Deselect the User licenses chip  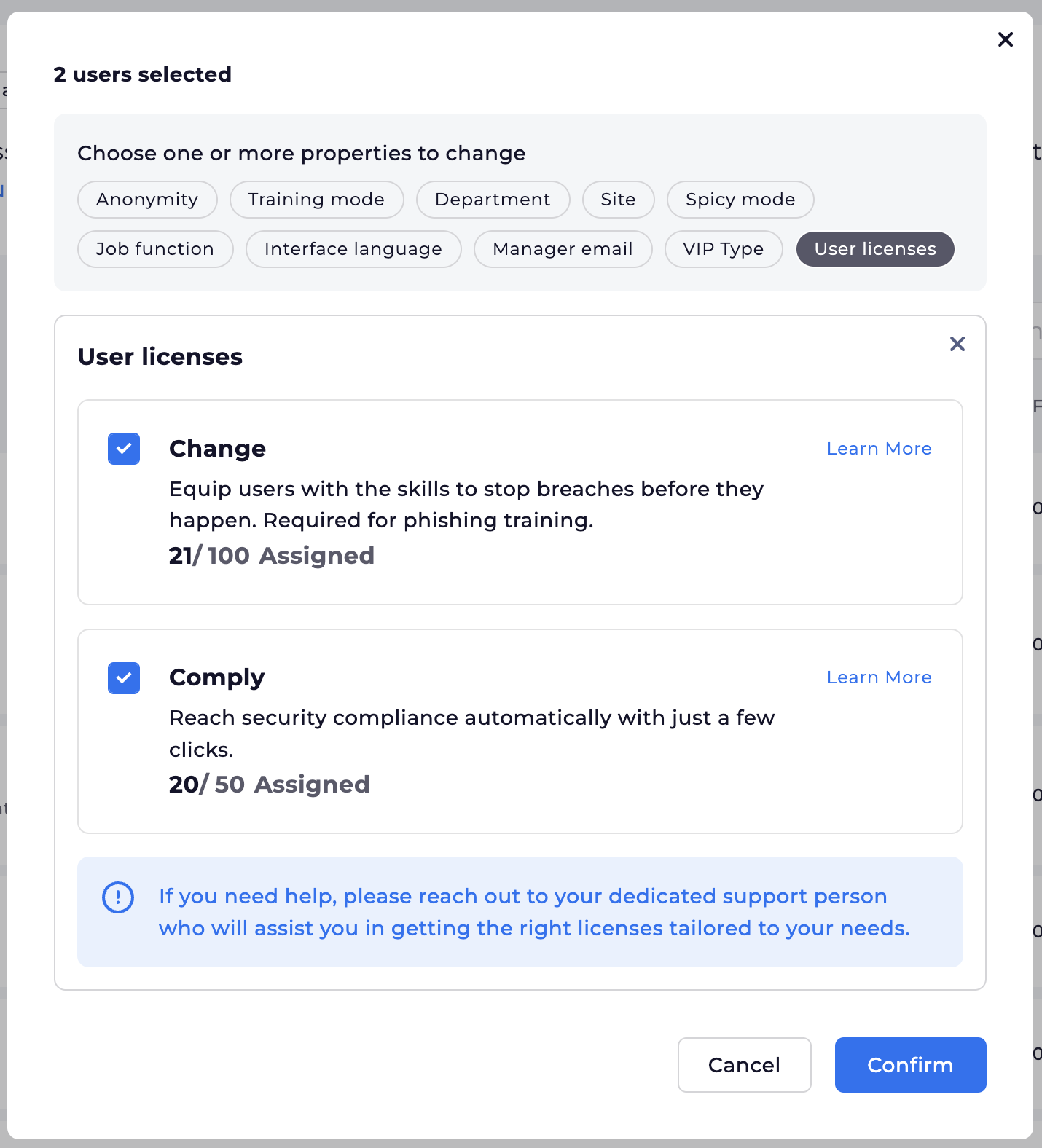click(x=875, y=249)
